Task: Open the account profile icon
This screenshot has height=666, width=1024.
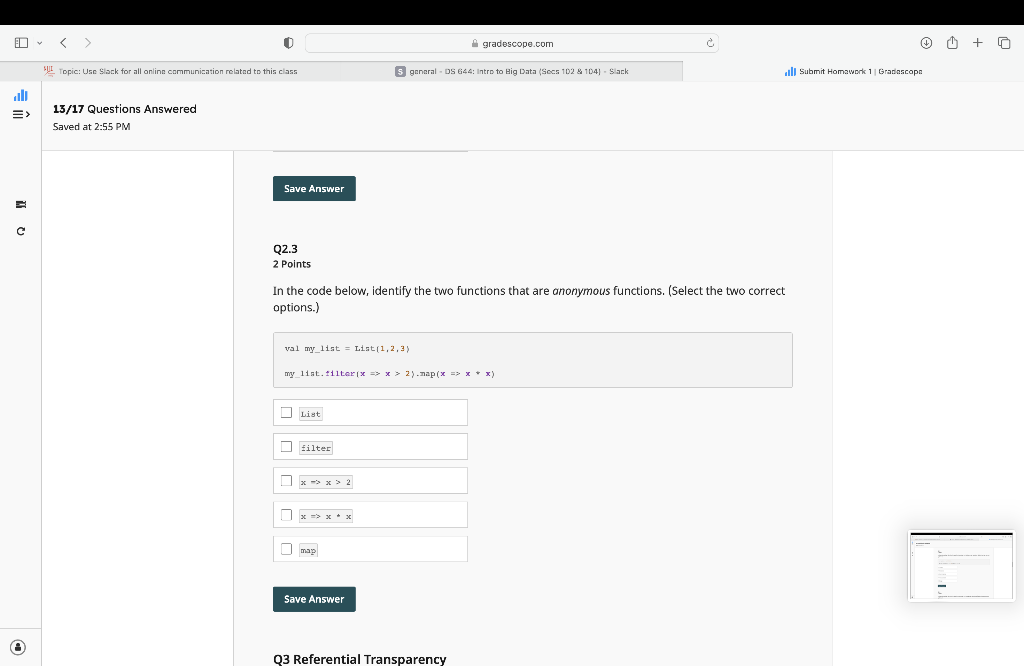Action: click(18, 647)
